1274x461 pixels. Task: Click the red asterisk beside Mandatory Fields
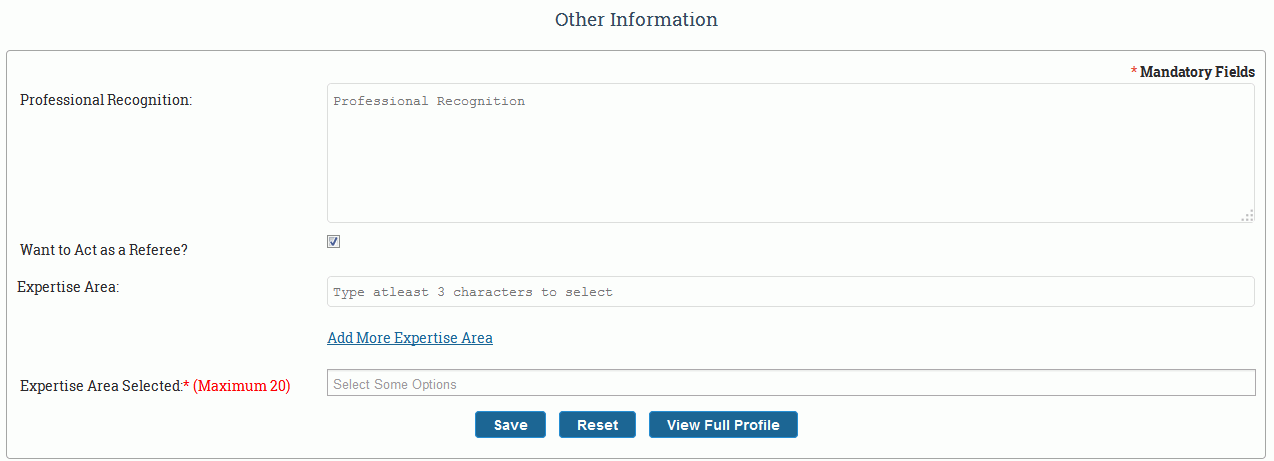click(x=1134, y=71)
